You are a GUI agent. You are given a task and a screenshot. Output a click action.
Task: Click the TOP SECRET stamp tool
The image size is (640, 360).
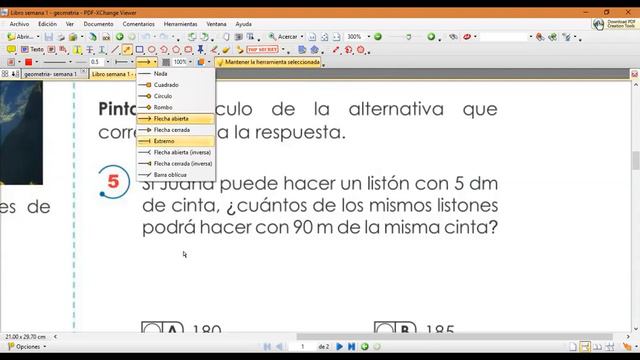click(262, 49)
